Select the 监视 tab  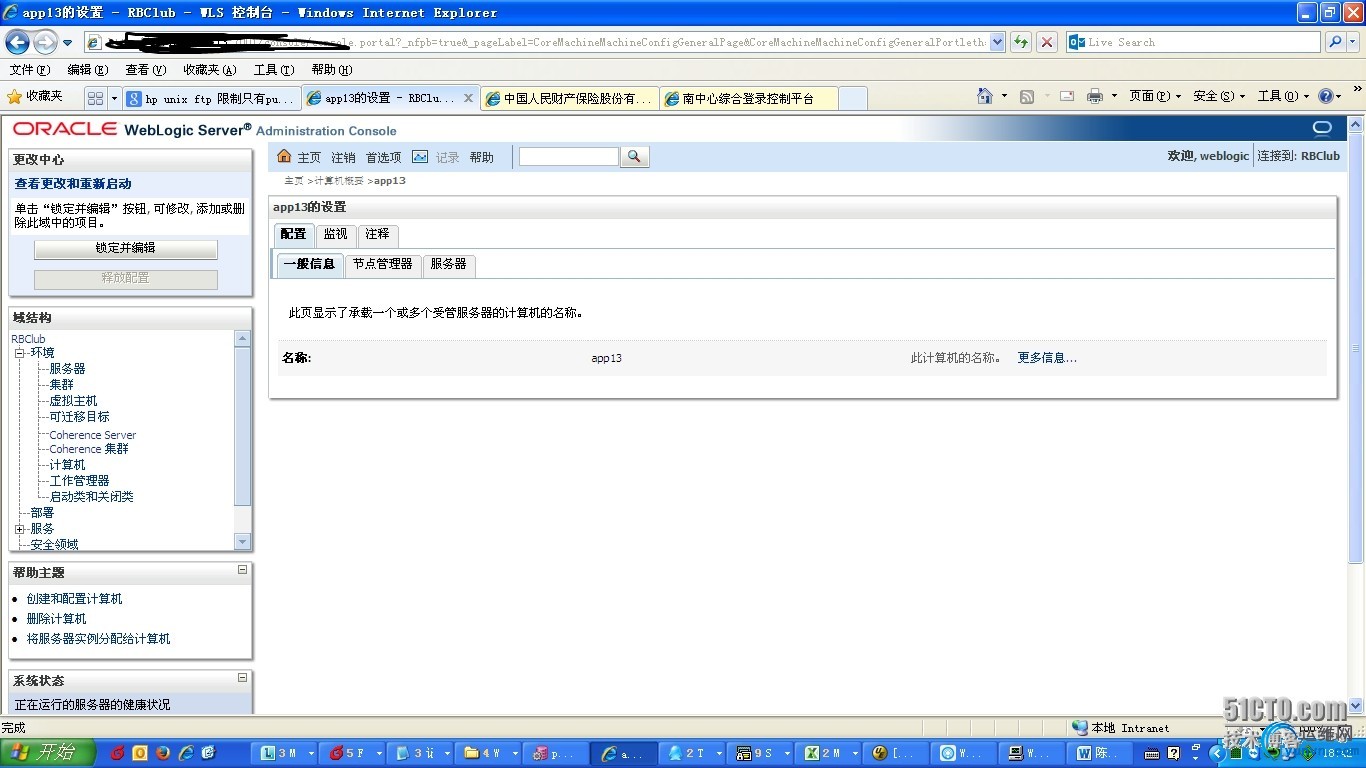(x=336, y=234)
